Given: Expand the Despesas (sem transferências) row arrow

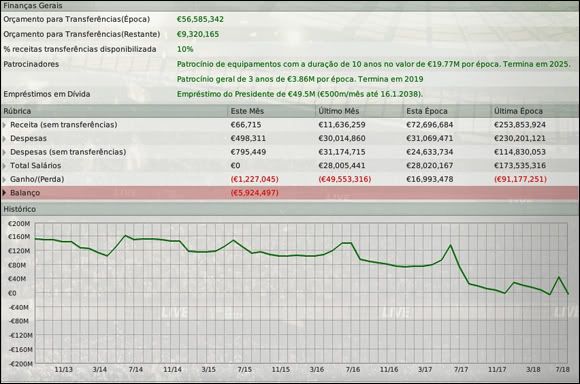Looking at the screenshot, I should coord(4,152).
